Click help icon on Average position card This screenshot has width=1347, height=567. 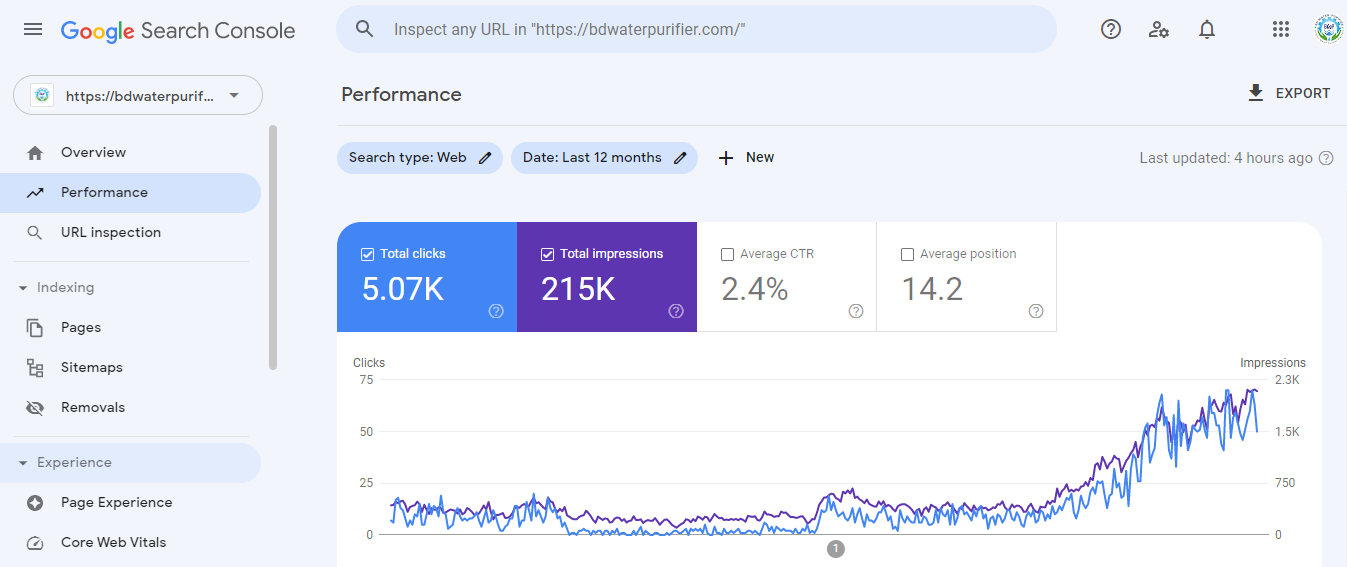[1036, 311]
